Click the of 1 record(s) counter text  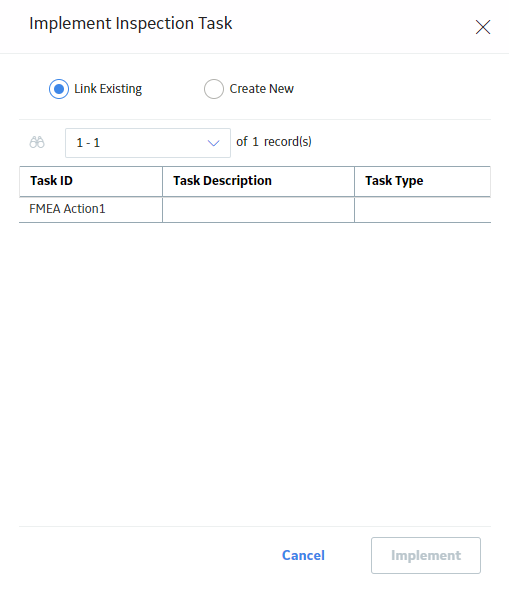pos(274,142)
